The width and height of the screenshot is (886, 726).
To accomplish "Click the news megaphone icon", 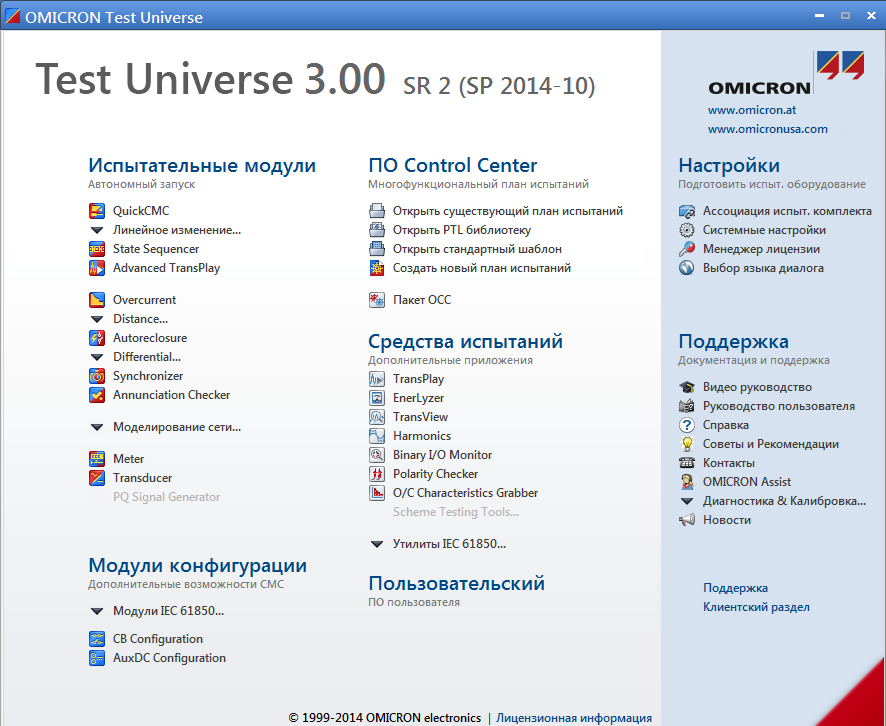I will tap(687, 520).
